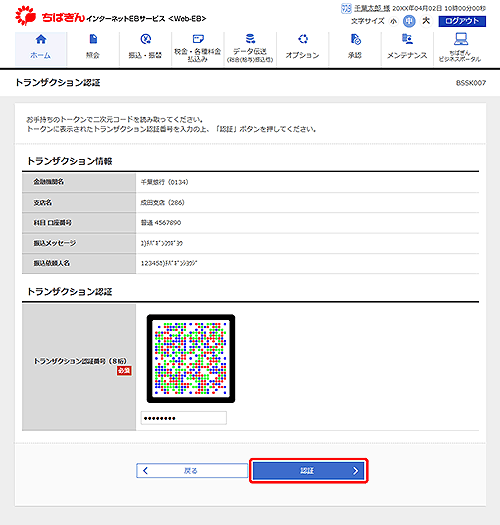Screen dimensions: 500x525
Task: Click the yen circle icon for transfers
Action: [x=145, y=39]
